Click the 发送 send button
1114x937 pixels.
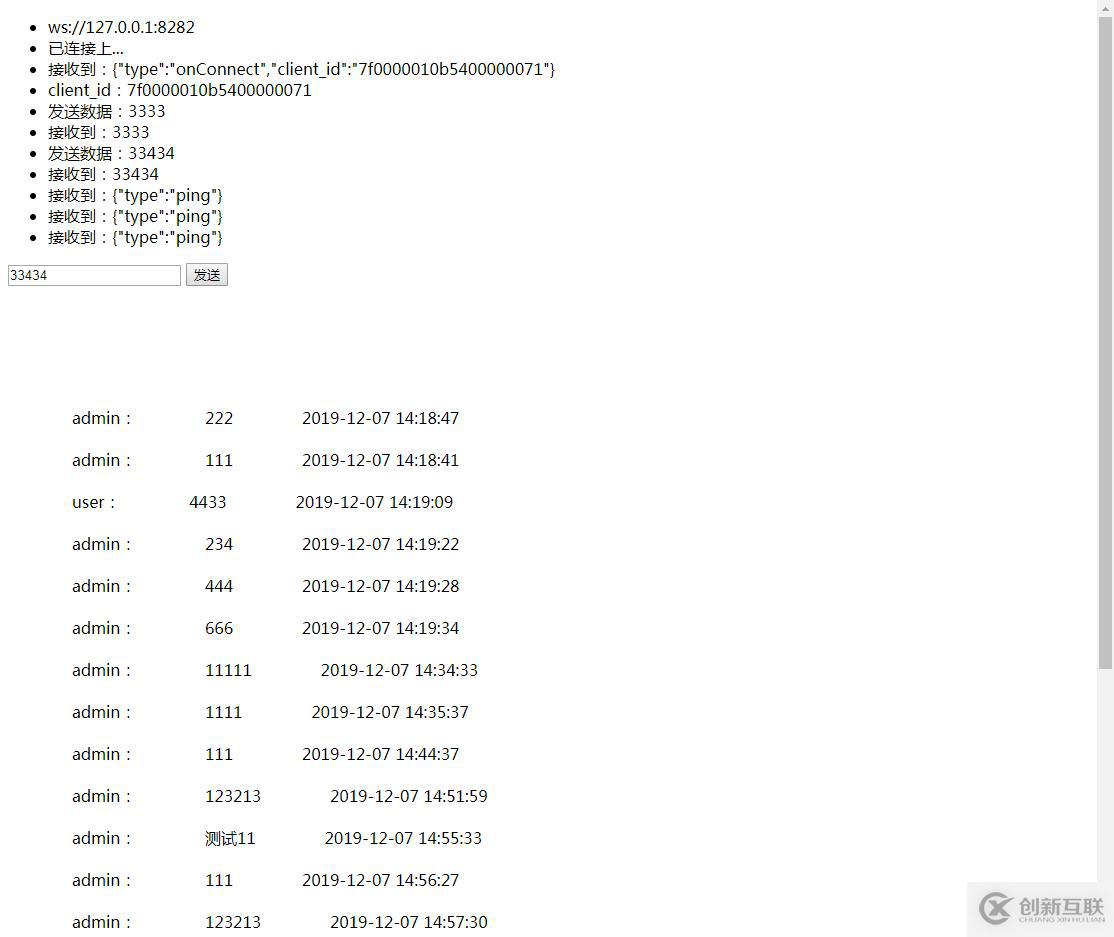(207, 275)
